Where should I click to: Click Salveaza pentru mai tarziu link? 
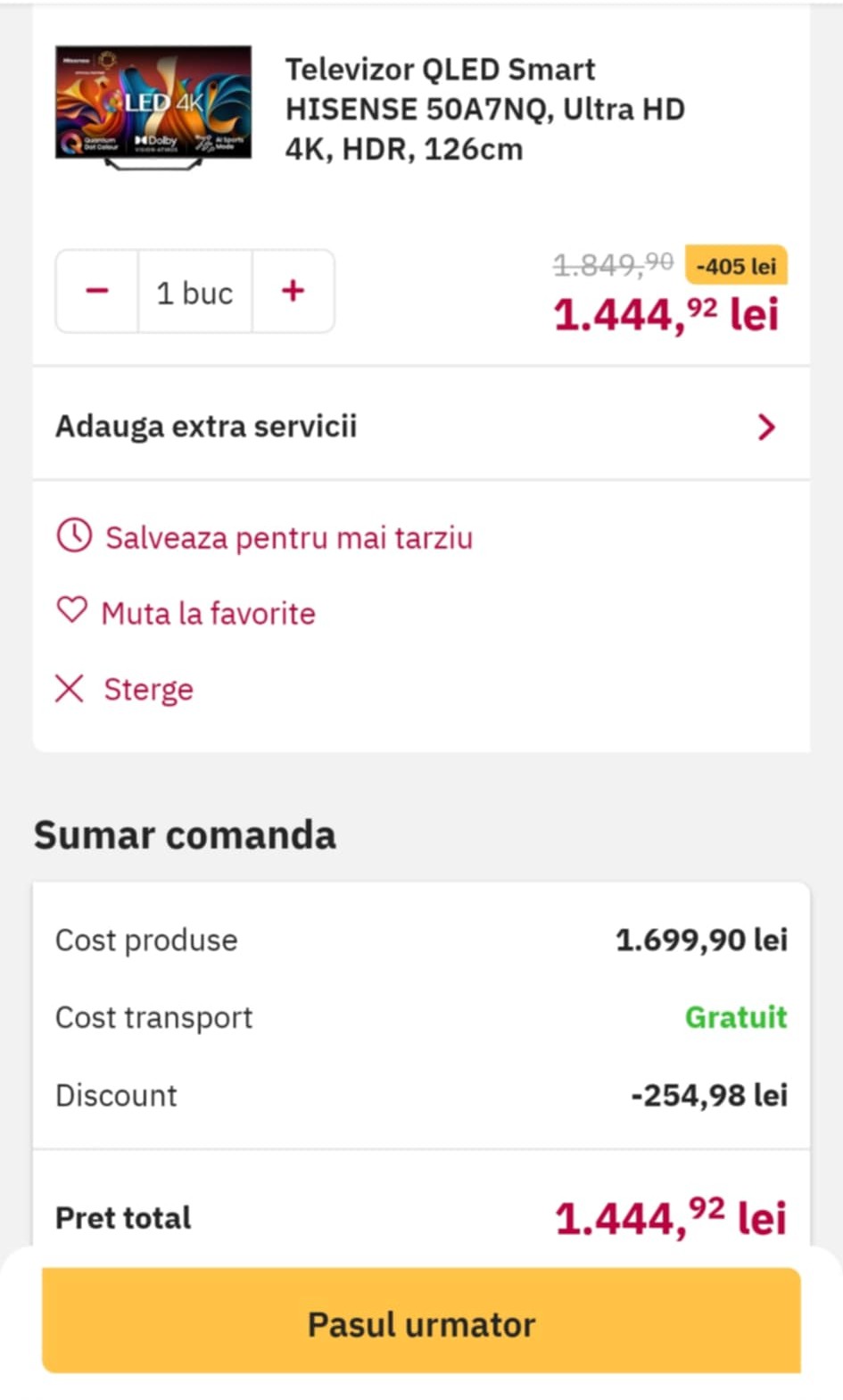point(288,538)
